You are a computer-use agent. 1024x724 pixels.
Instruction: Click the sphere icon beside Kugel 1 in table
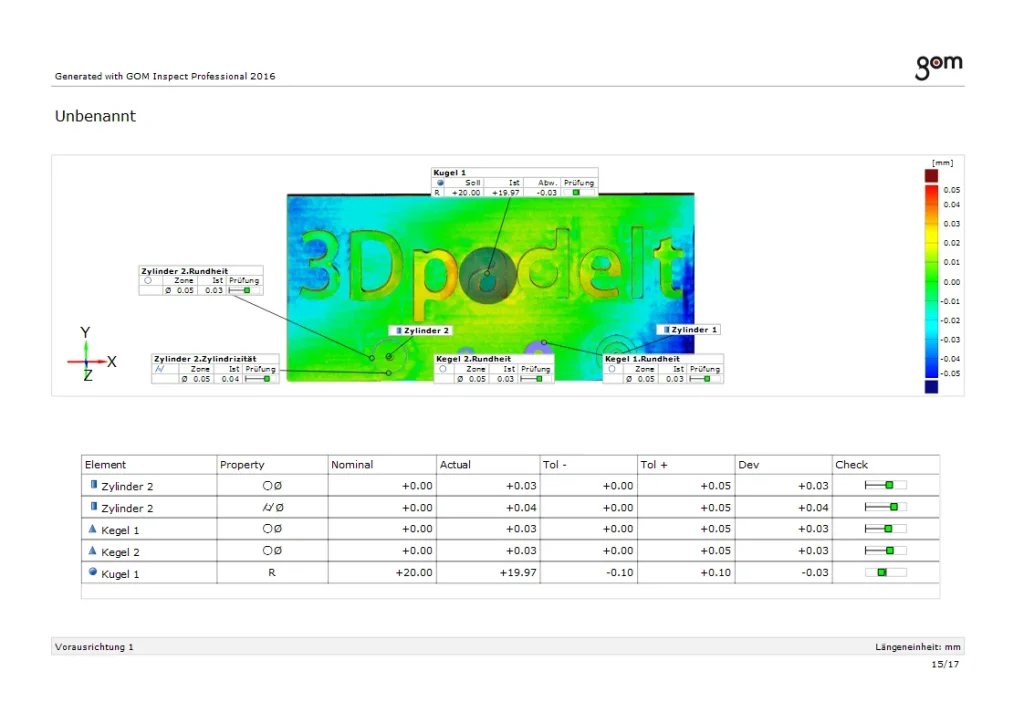[x=93, y=572]
